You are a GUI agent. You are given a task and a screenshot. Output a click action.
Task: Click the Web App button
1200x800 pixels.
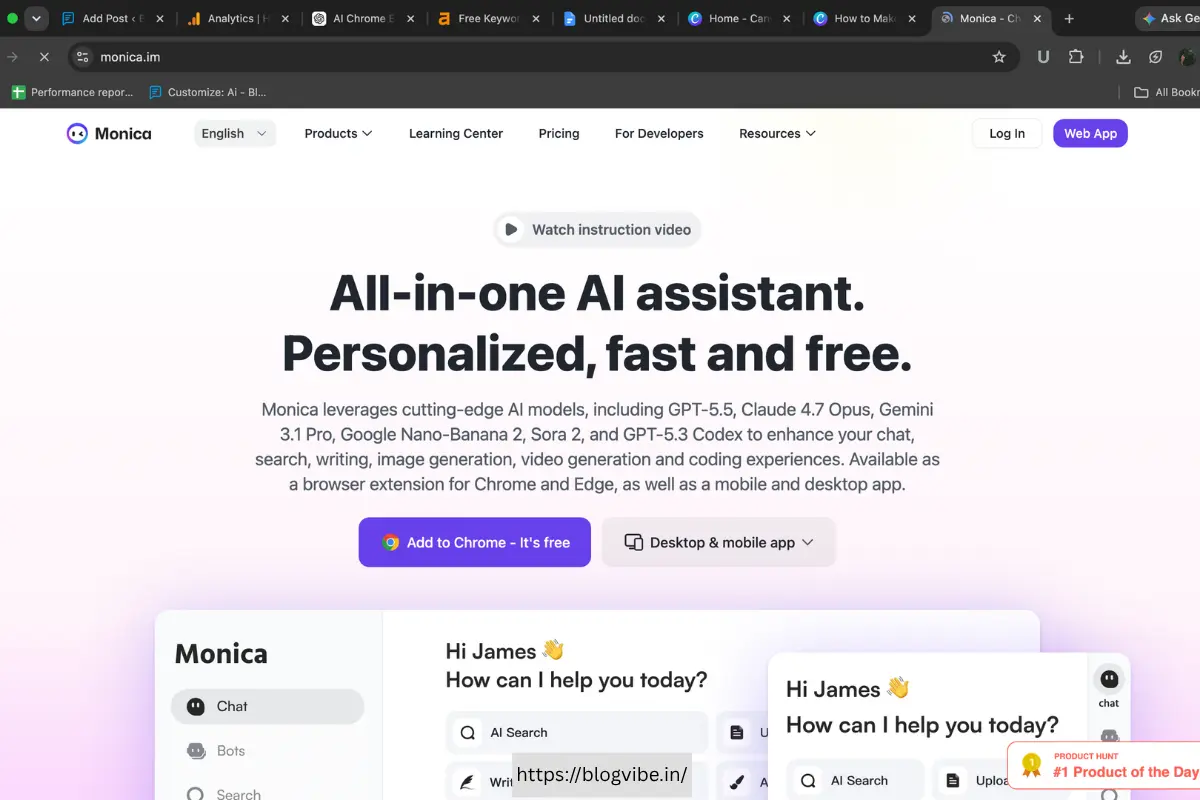pos(1090,133)
